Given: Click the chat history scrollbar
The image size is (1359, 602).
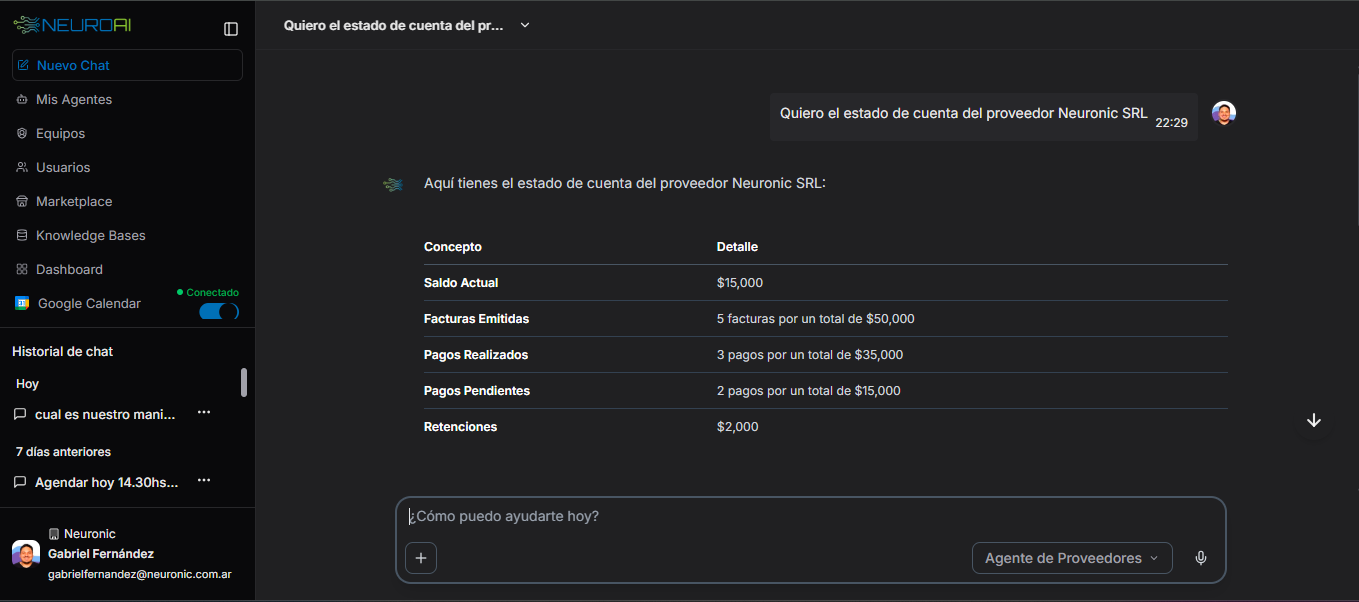Looking at the screenshot, I should click(x=244, y=382).
